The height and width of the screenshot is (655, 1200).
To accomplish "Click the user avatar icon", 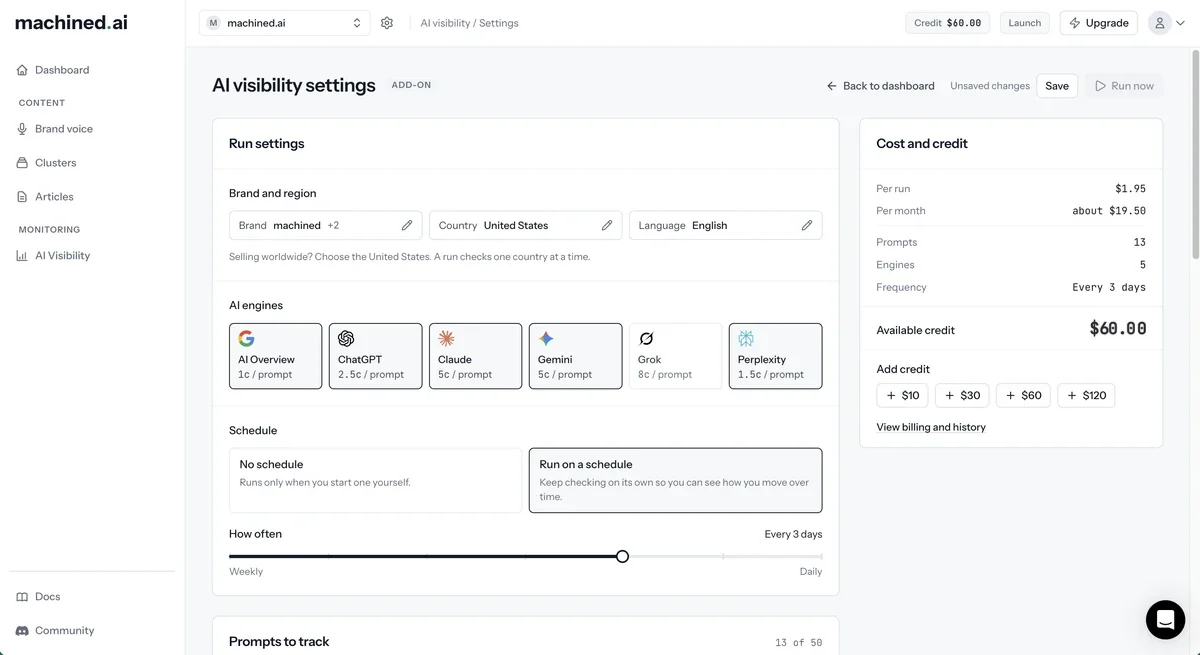I will pos(1160,23).
